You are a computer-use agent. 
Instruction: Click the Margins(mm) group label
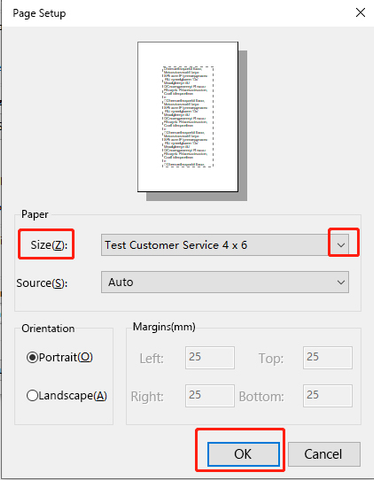[x=164, y=327]
